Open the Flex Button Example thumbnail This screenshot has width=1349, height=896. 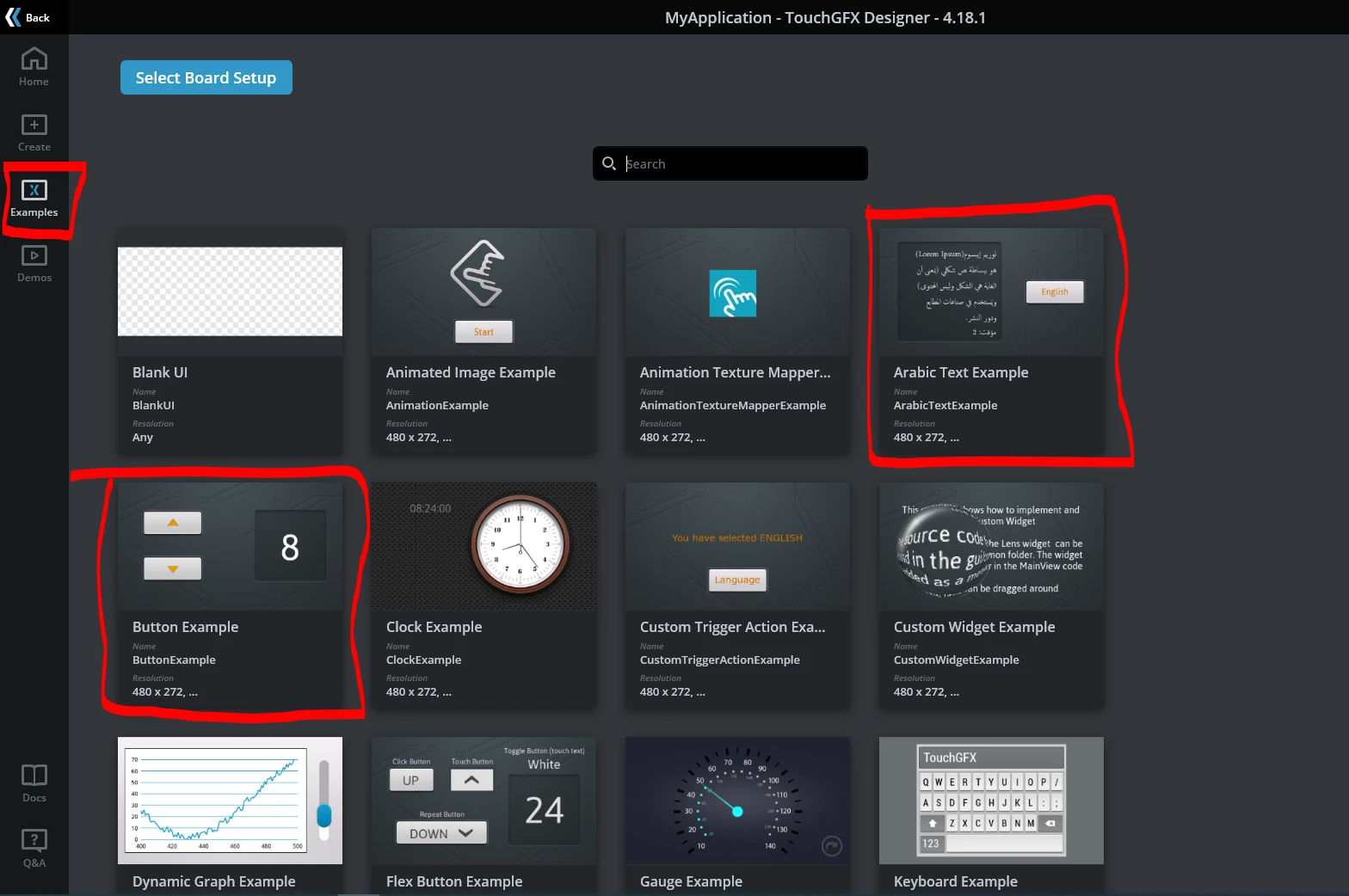tap(484, 801)
